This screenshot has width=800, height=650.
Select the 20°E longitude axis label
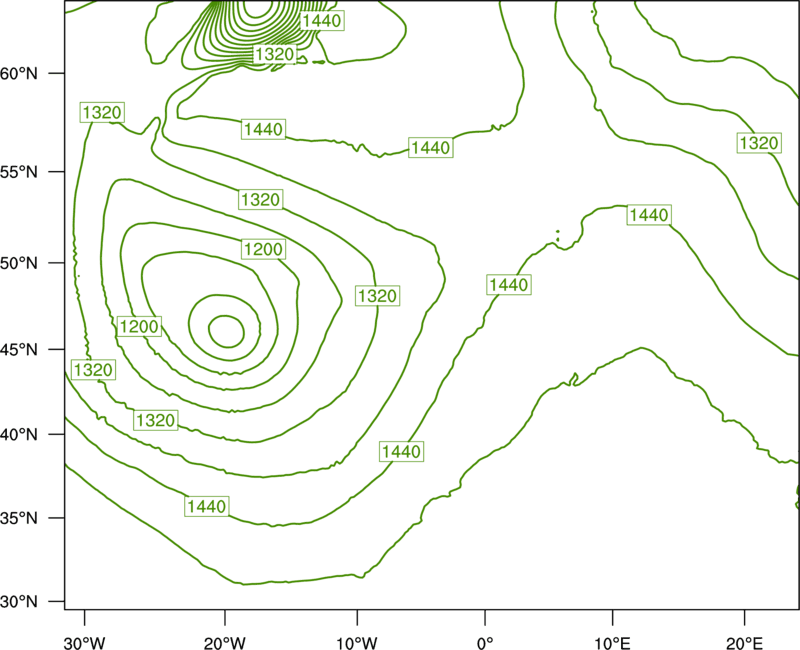[744, 643]
